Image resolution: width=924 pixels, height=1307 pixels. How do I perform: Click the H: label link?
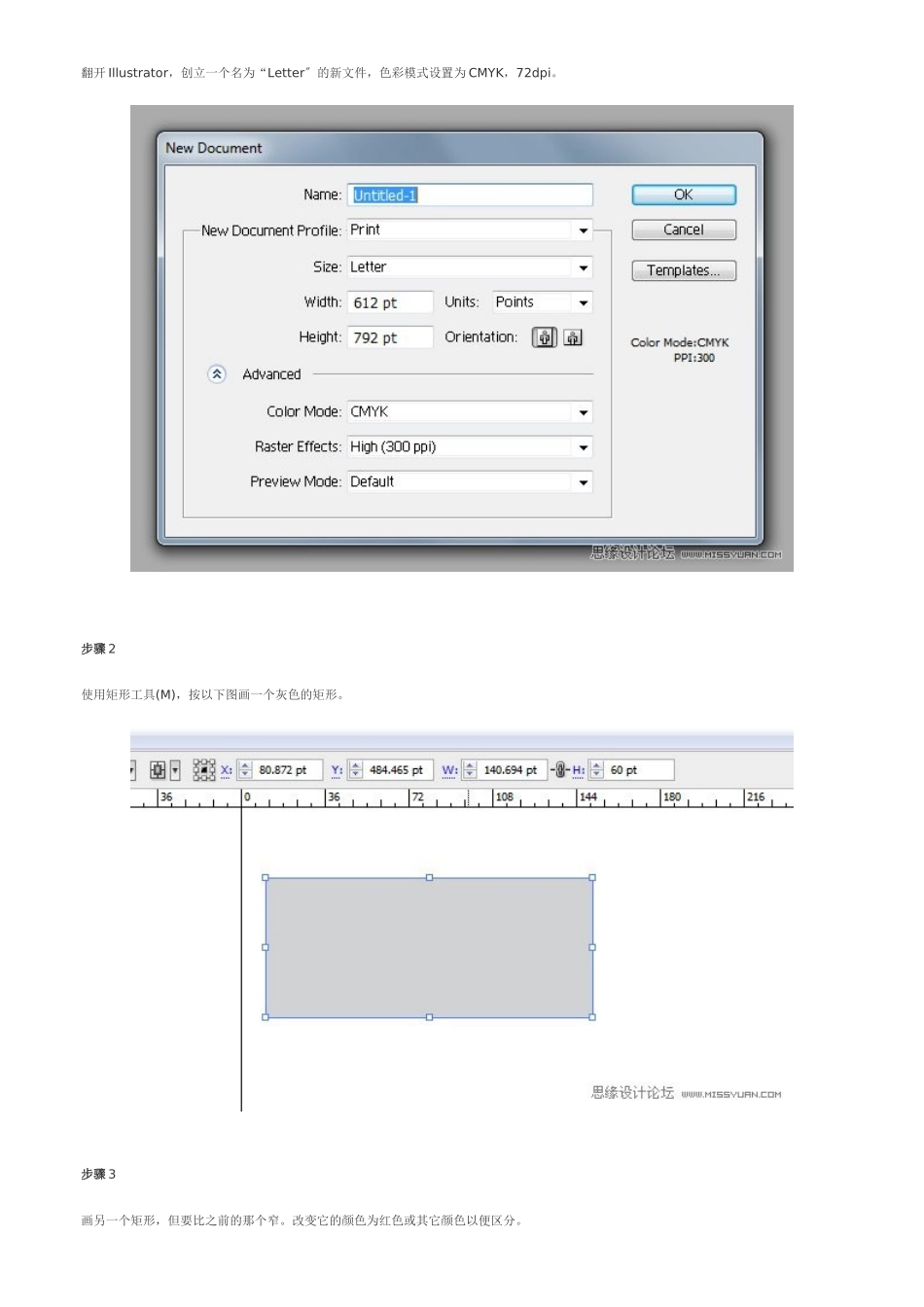[579, 770]
